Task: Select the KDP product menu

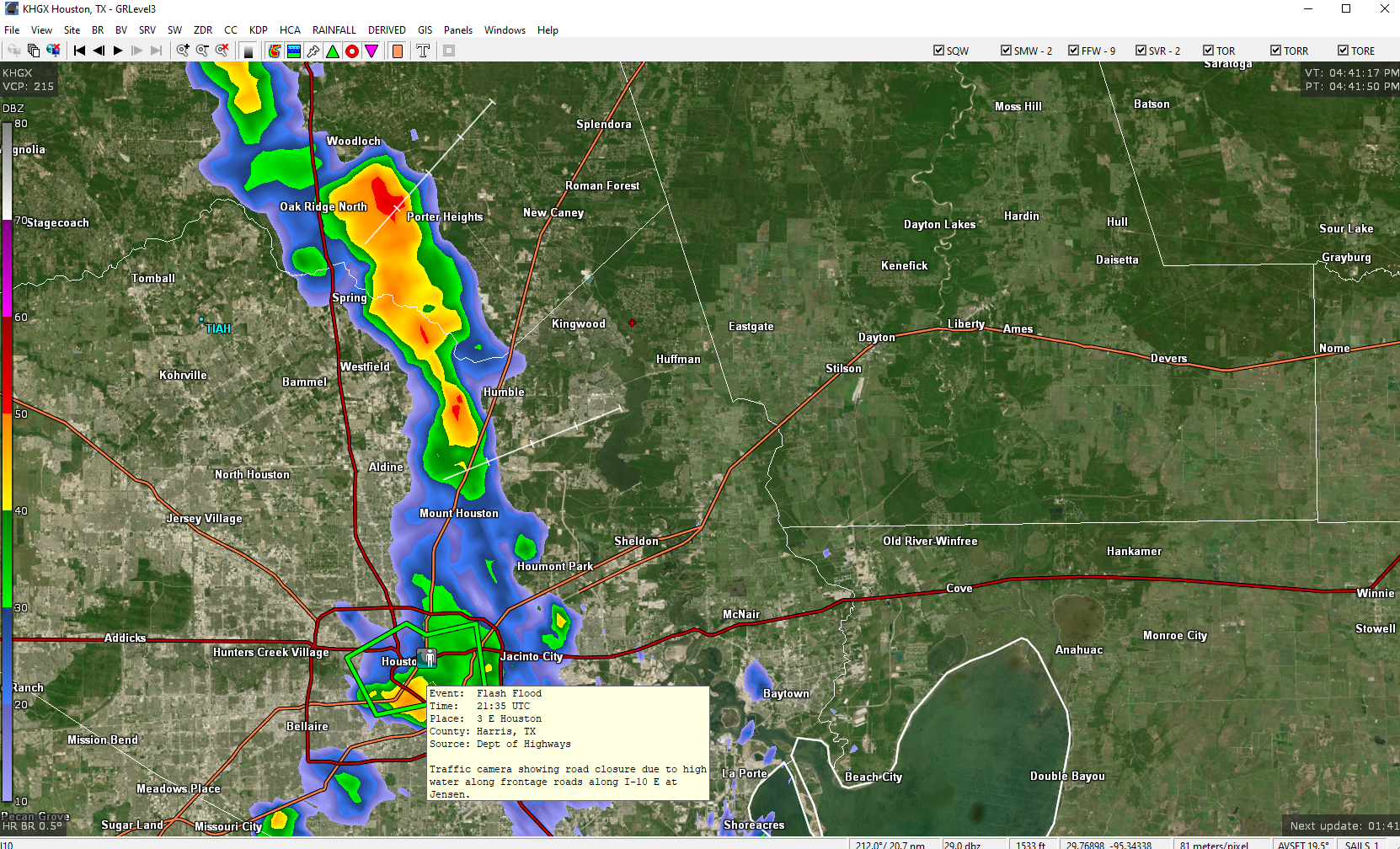Action: point(259,30)
